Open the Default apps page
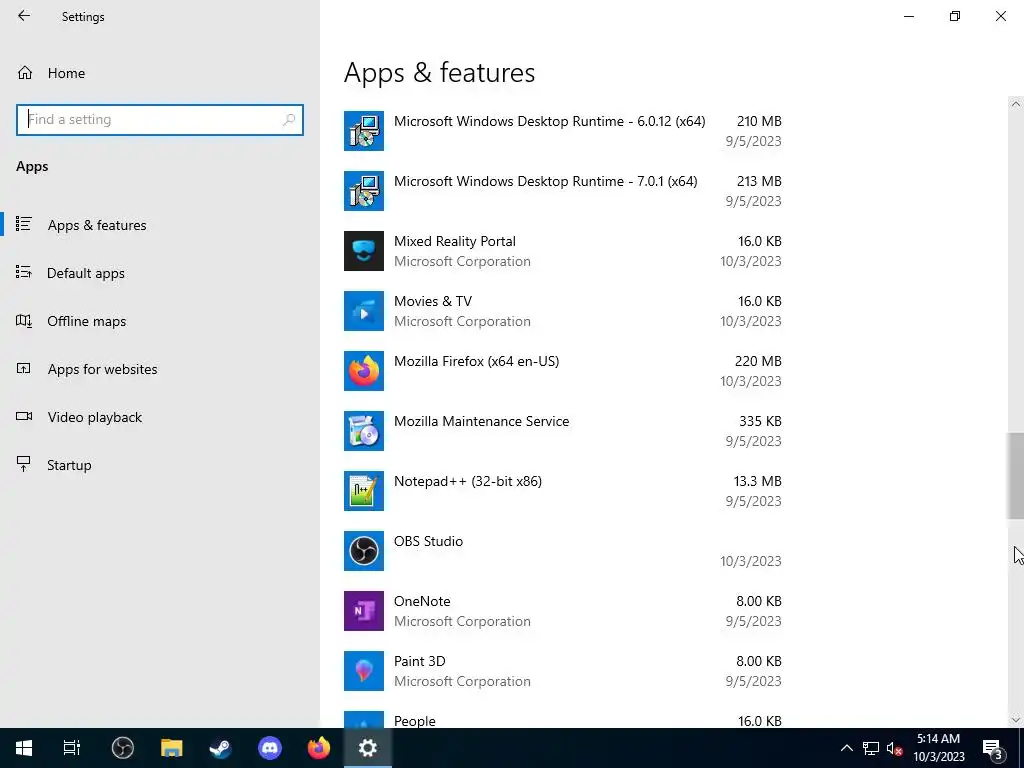This screenshot has height=768, width=1024. point(86,273)
